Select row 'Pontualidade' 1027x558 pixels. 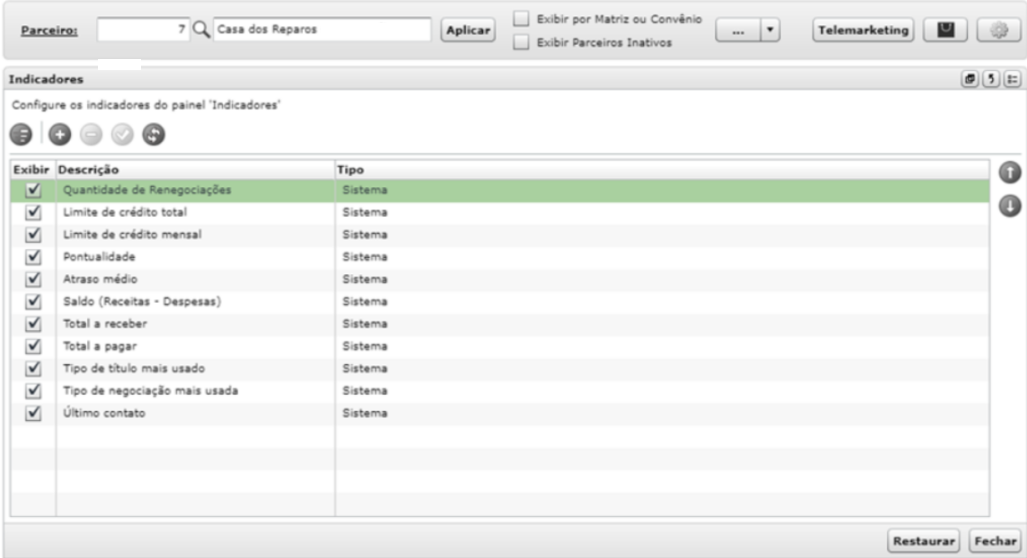pos(500,257)
